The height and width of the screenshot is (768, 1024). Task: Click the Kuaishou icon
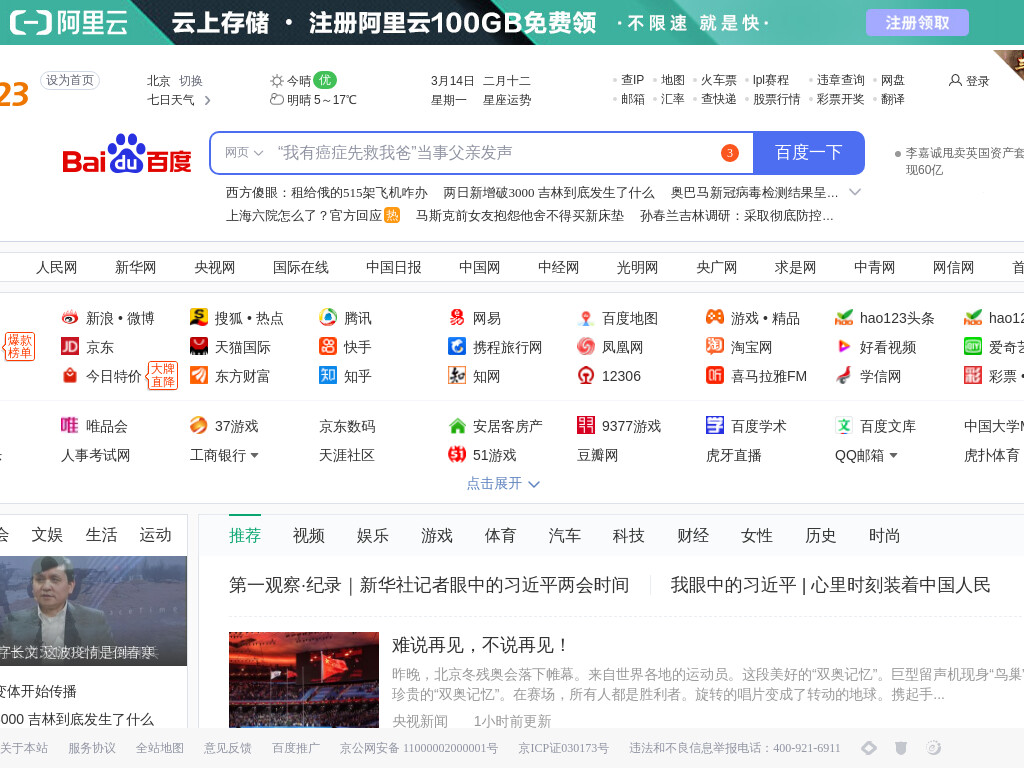click(328, 346)
